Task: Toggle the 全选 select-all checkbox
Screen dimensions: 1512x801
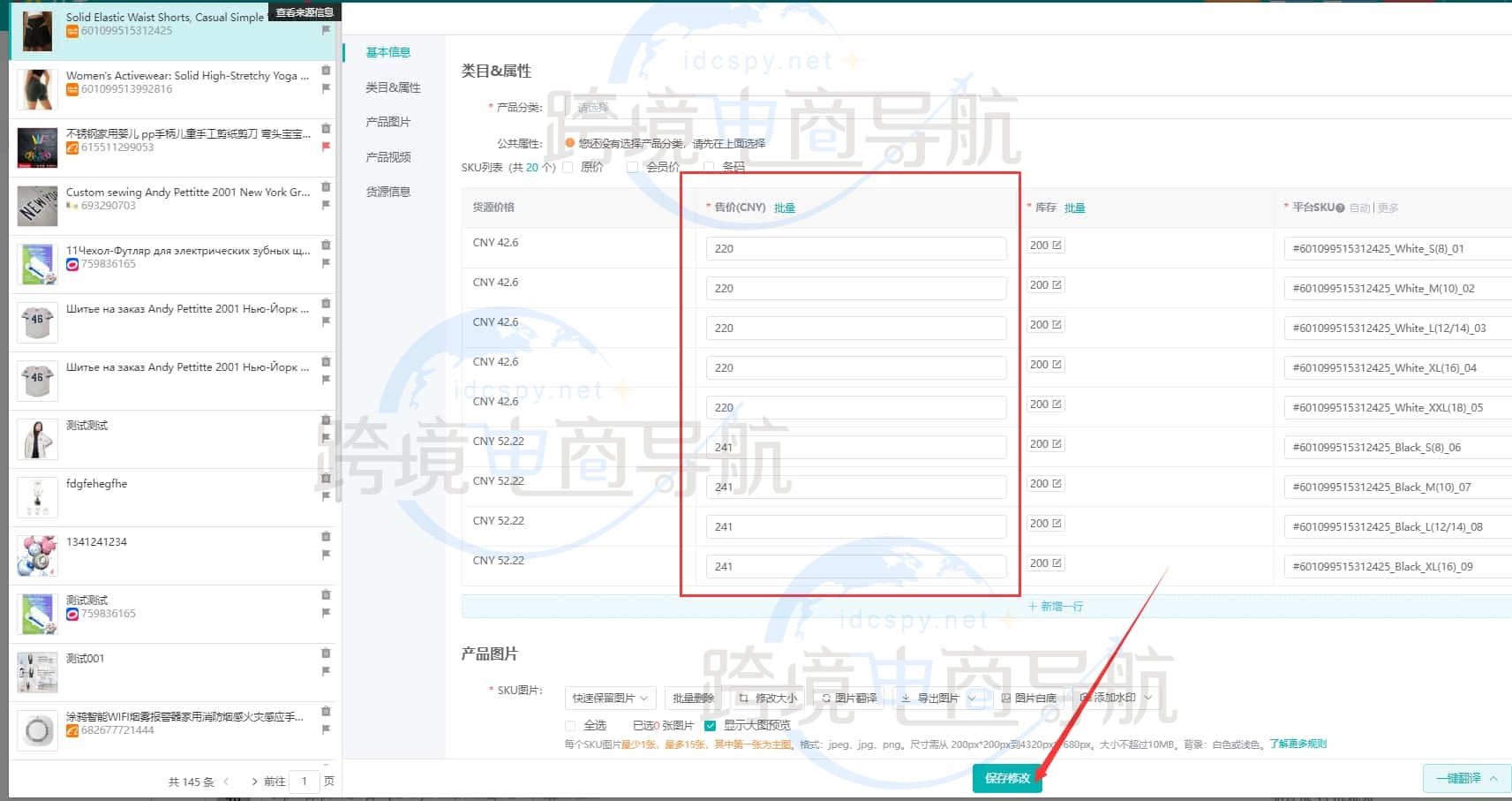Action: click(x=570, y=725)
